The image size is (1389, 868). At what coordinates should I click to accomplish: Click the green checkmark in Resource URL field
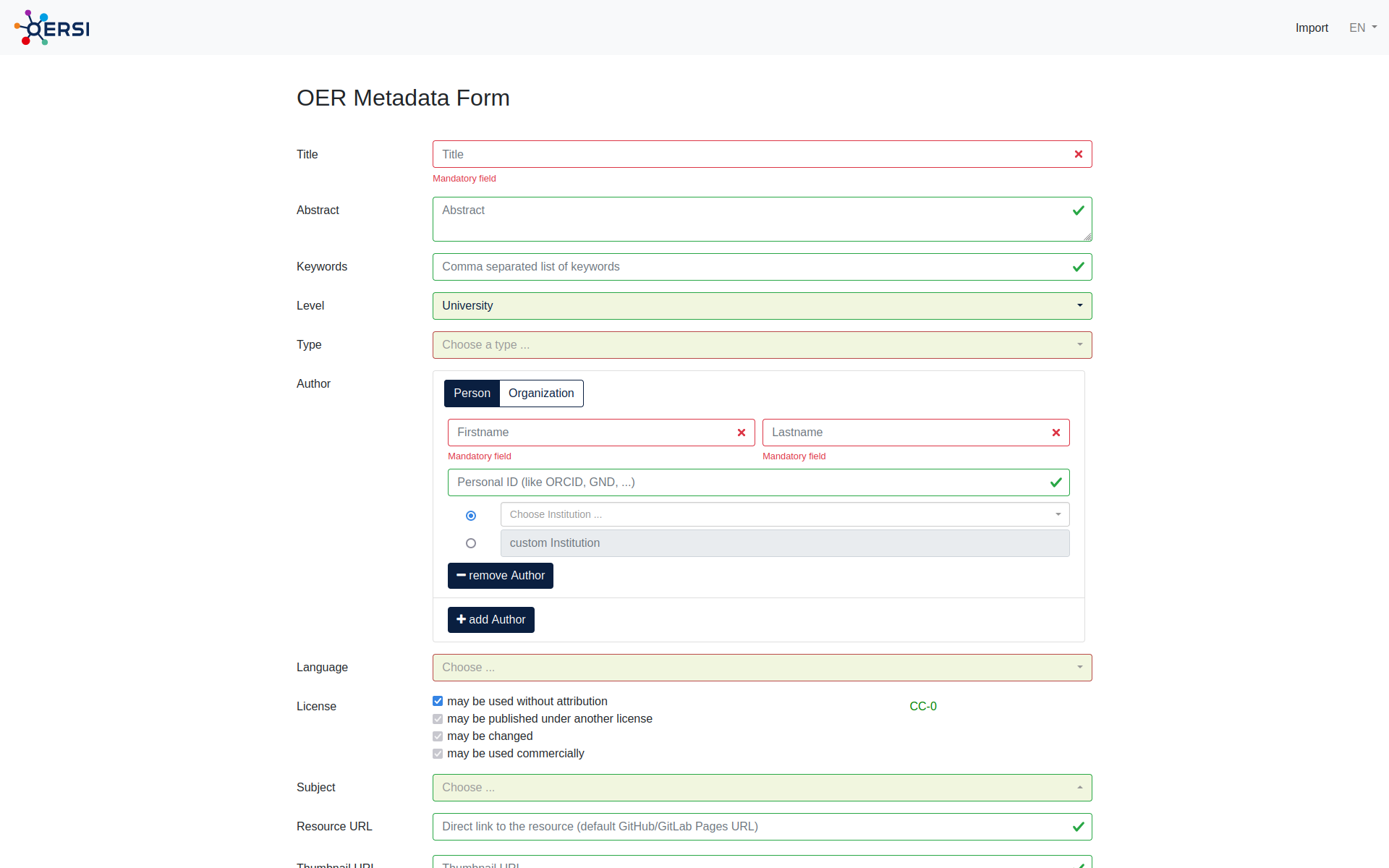click(1078, 827)
